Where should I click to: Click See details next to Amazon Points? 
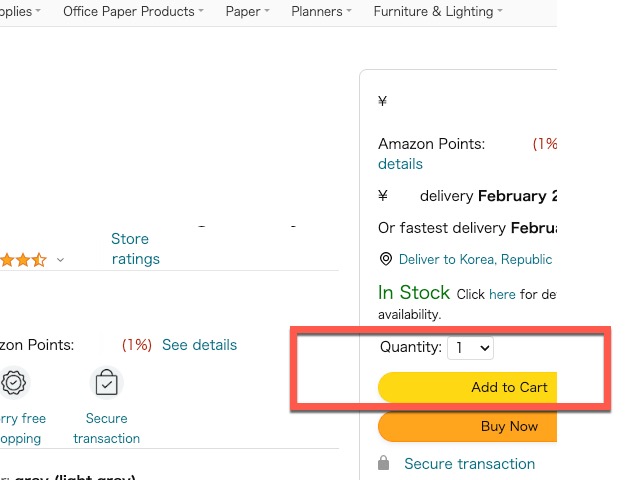199,345
